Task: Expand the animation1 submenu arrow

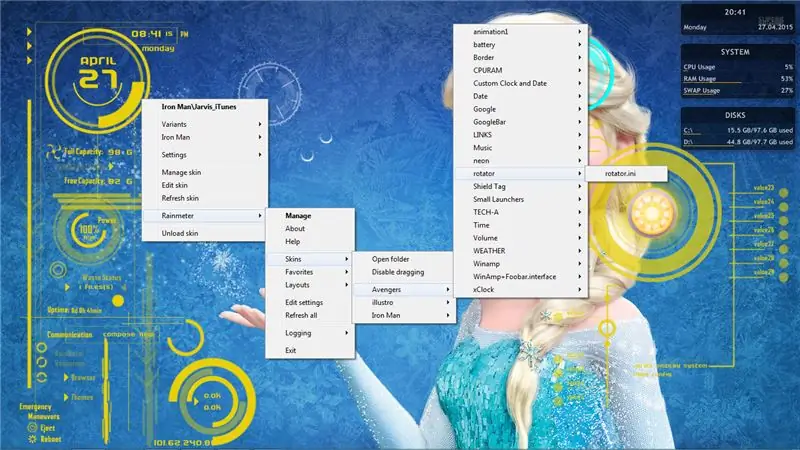Action: tap(580, 32)
